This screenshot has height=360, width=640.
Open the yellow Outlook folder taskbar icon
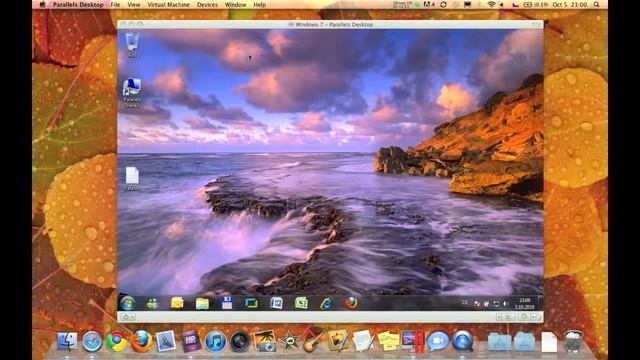click(177, 303)
